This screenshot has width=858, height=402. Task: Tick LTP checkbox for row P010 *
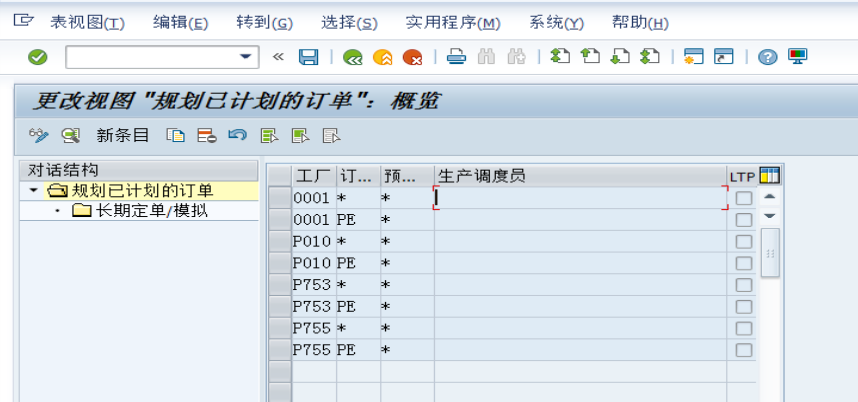coord(744,242)
